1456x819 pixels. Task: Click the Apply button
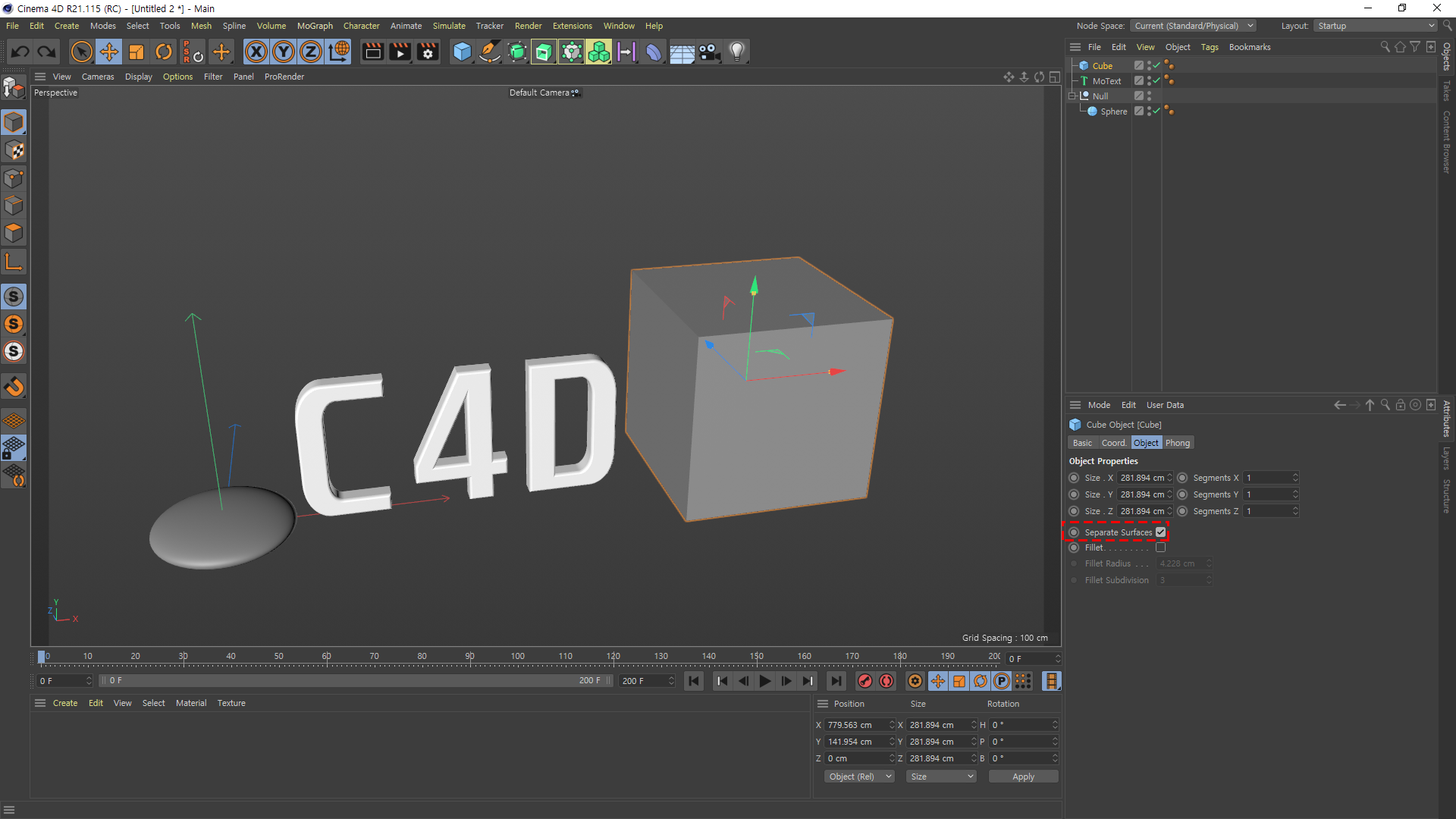click(1023, 777)
